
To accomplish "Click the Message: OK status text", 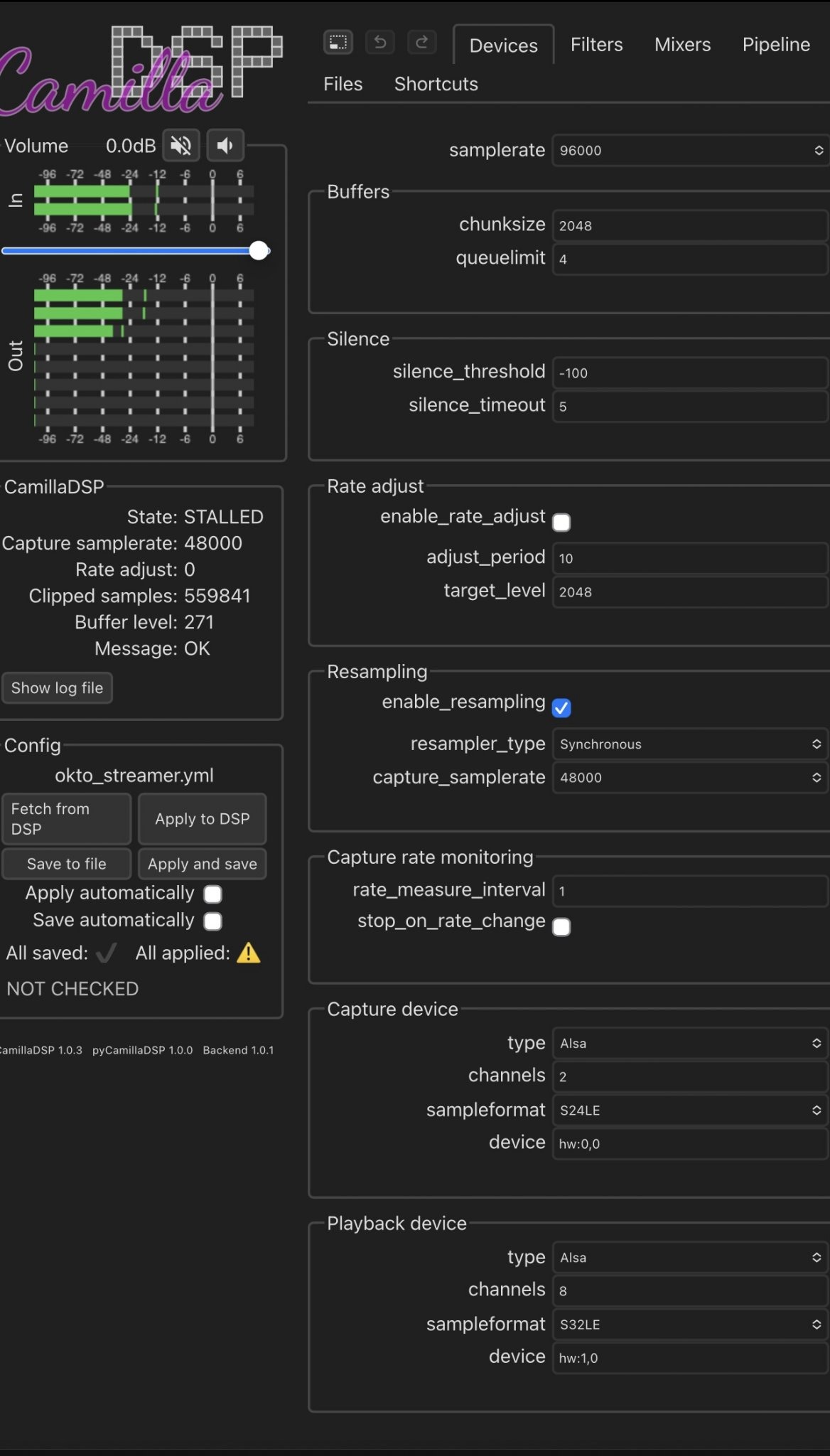I will coord(152,648).
